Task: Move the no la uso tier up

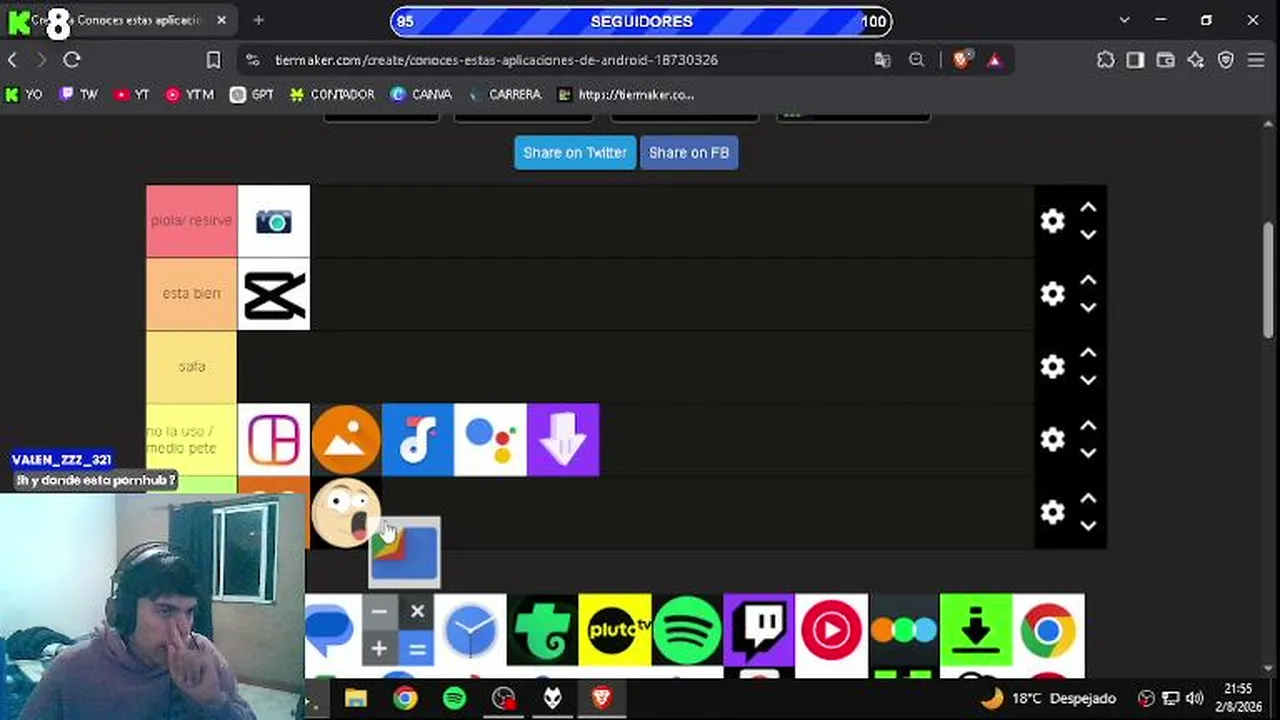Action: (1088, 427)
